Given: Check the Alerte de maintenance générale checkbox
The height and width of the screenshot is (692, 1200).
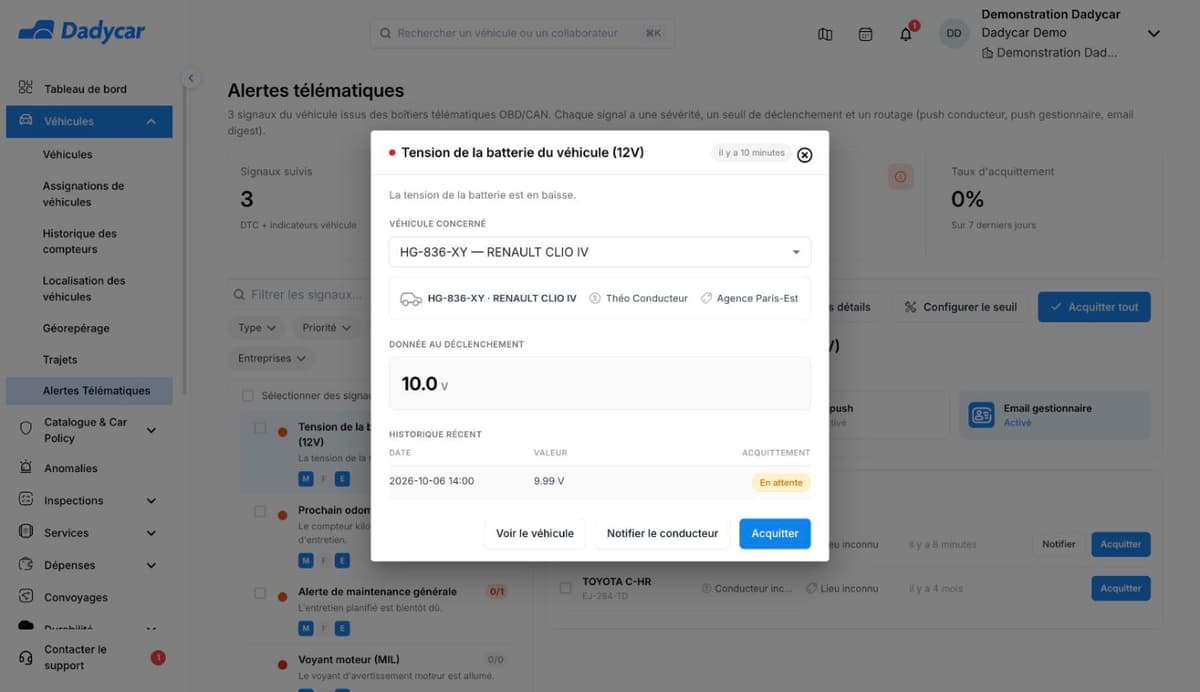Looking at the screenshot, I should coord(260,593).
